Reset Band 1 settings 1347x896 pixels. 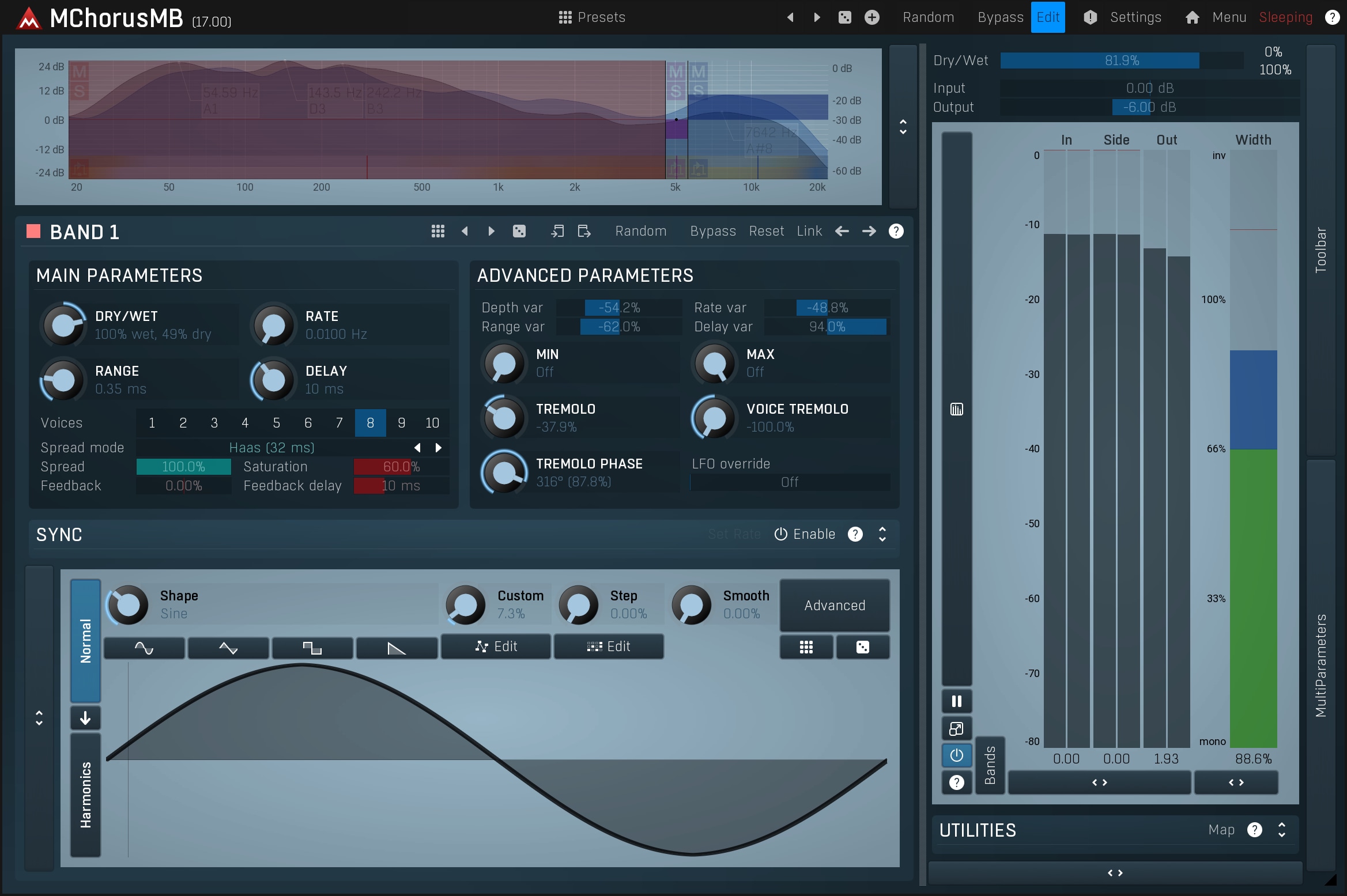click(766, 231)
